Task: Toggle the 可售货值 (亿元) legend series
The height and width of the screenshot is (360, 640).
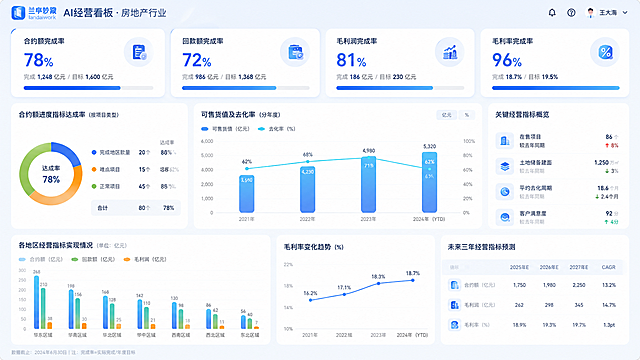Action: 225,129
